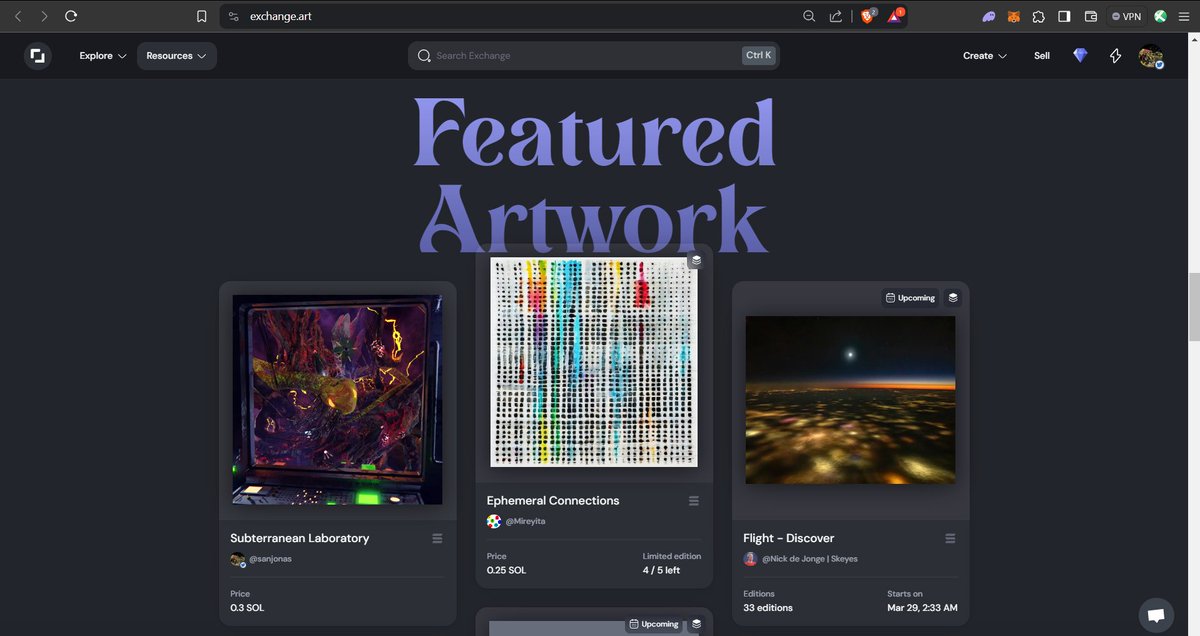
Task: Click the browser forward arrow
Action: tap(44, 16)
